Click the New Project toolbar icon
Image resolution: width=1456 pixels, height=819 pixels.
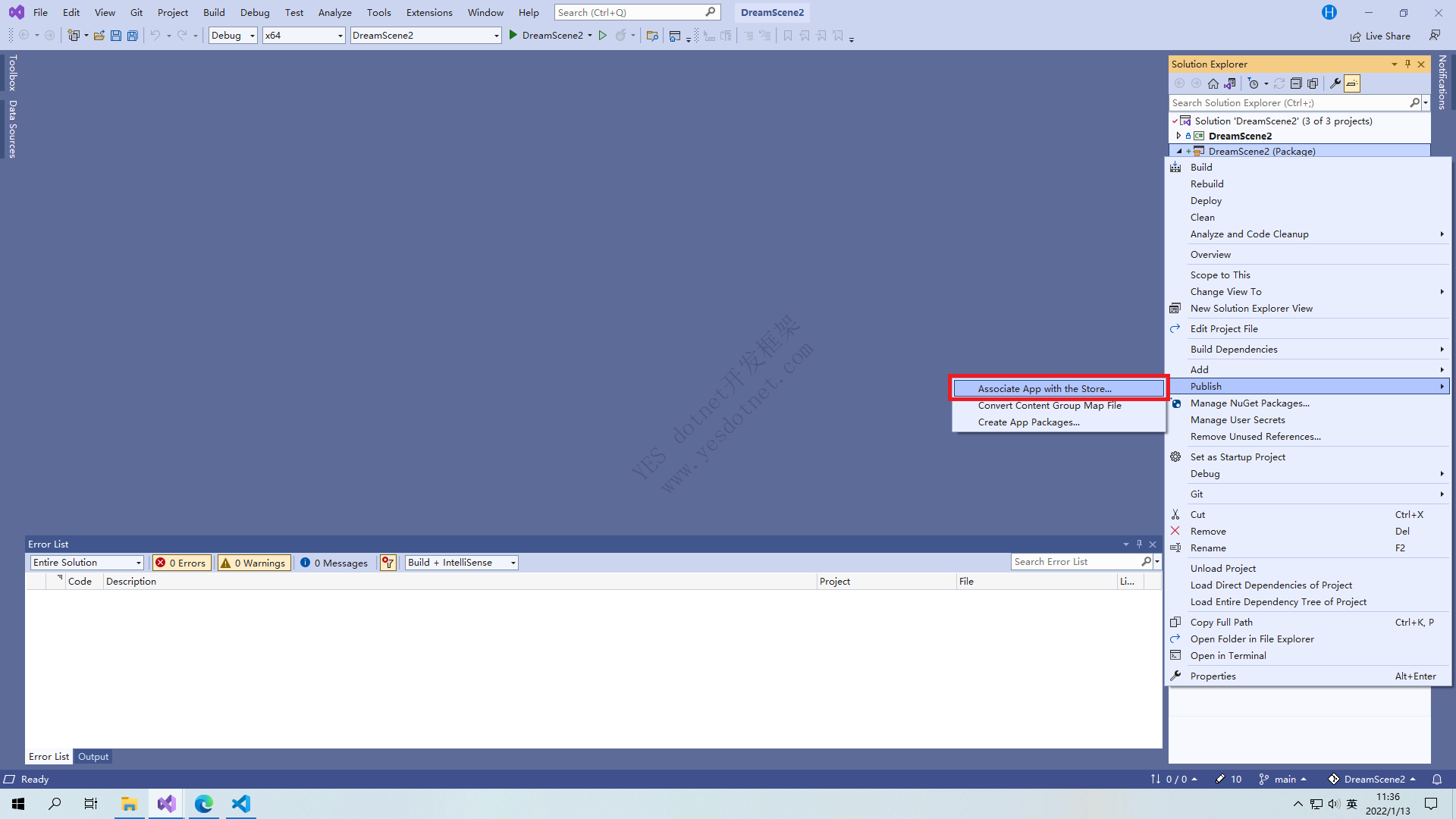click(74, 36)
